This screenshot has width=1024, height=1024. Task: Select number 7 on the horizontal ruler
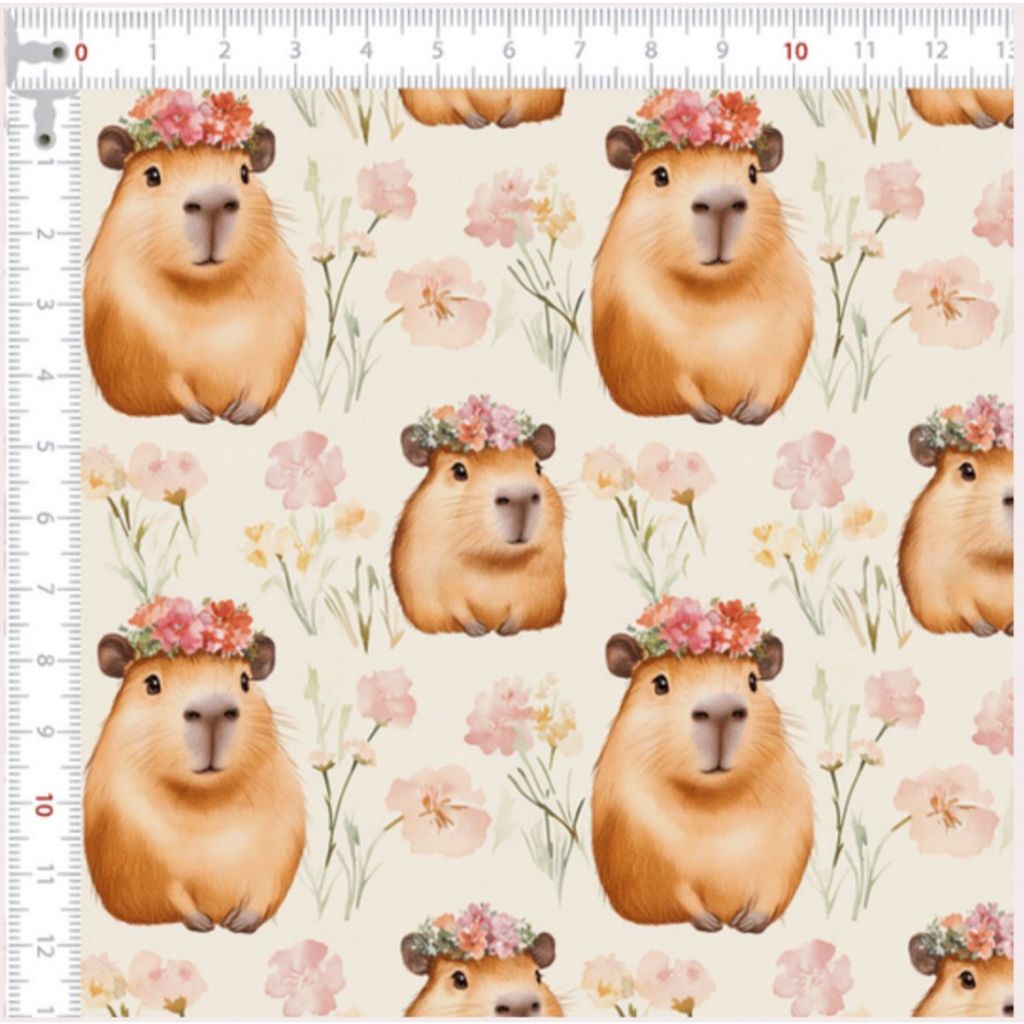pos(579,51)
